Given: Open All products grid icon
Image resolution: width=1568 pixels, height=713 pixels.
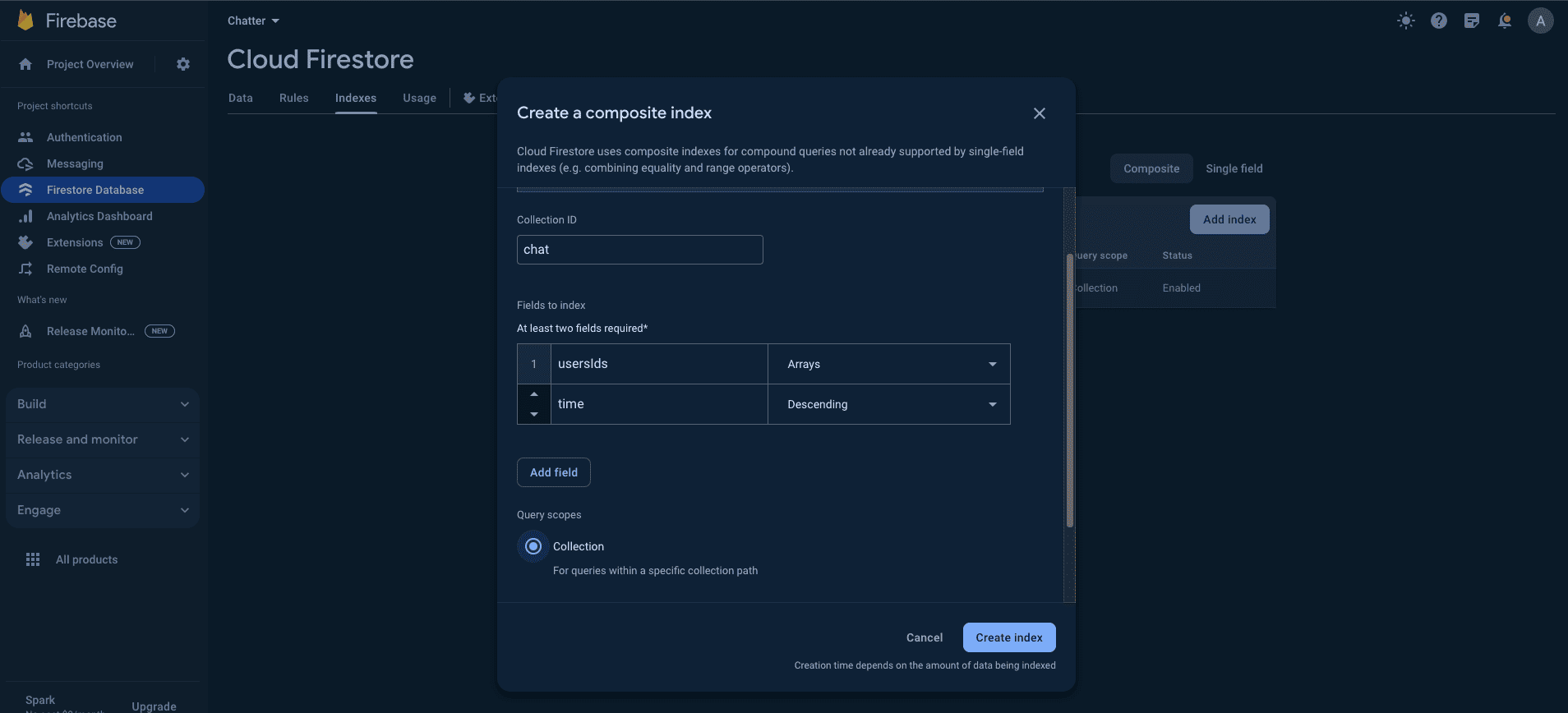Looking at the screenshot, I should point(33,559).
